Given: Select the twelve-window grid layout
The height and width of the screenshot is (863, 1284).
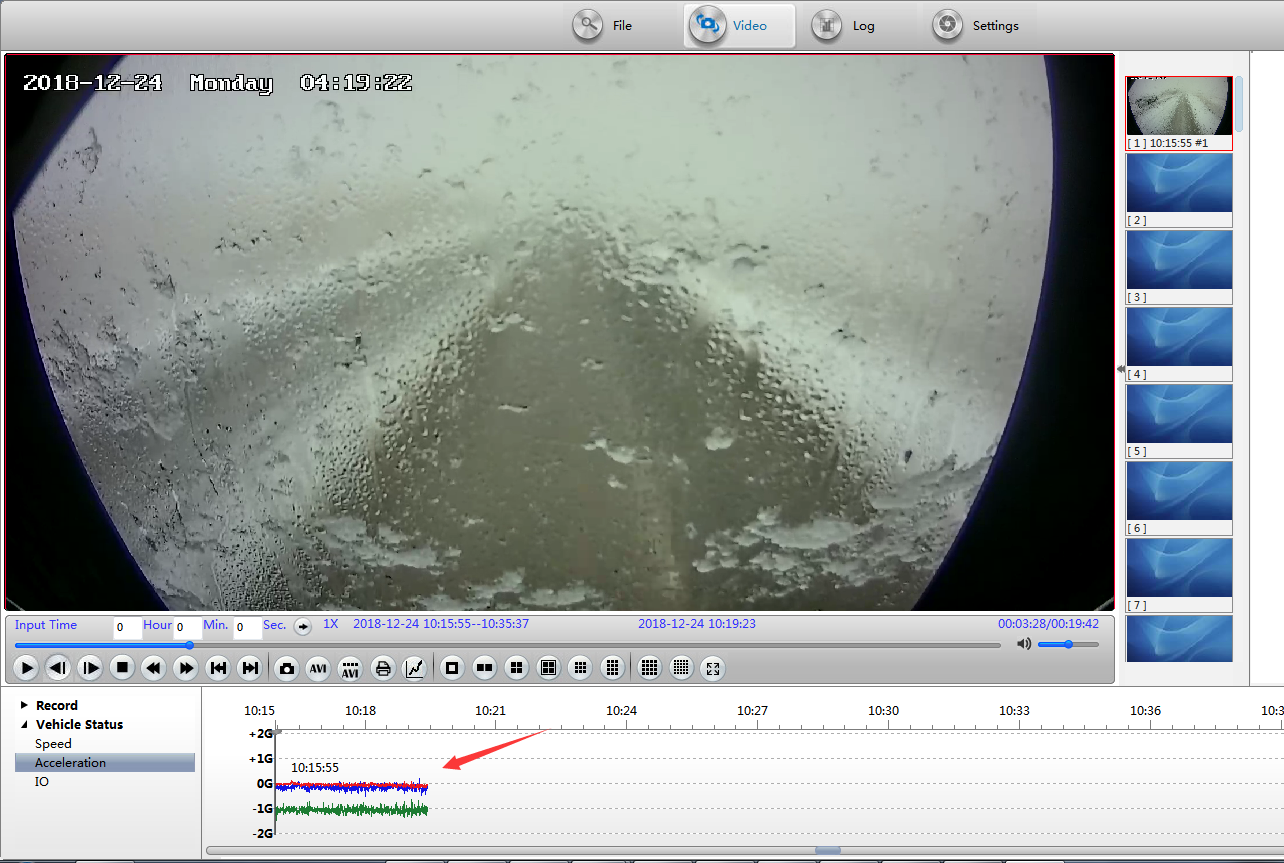Looking at the screenshot, I should (613, 668).
